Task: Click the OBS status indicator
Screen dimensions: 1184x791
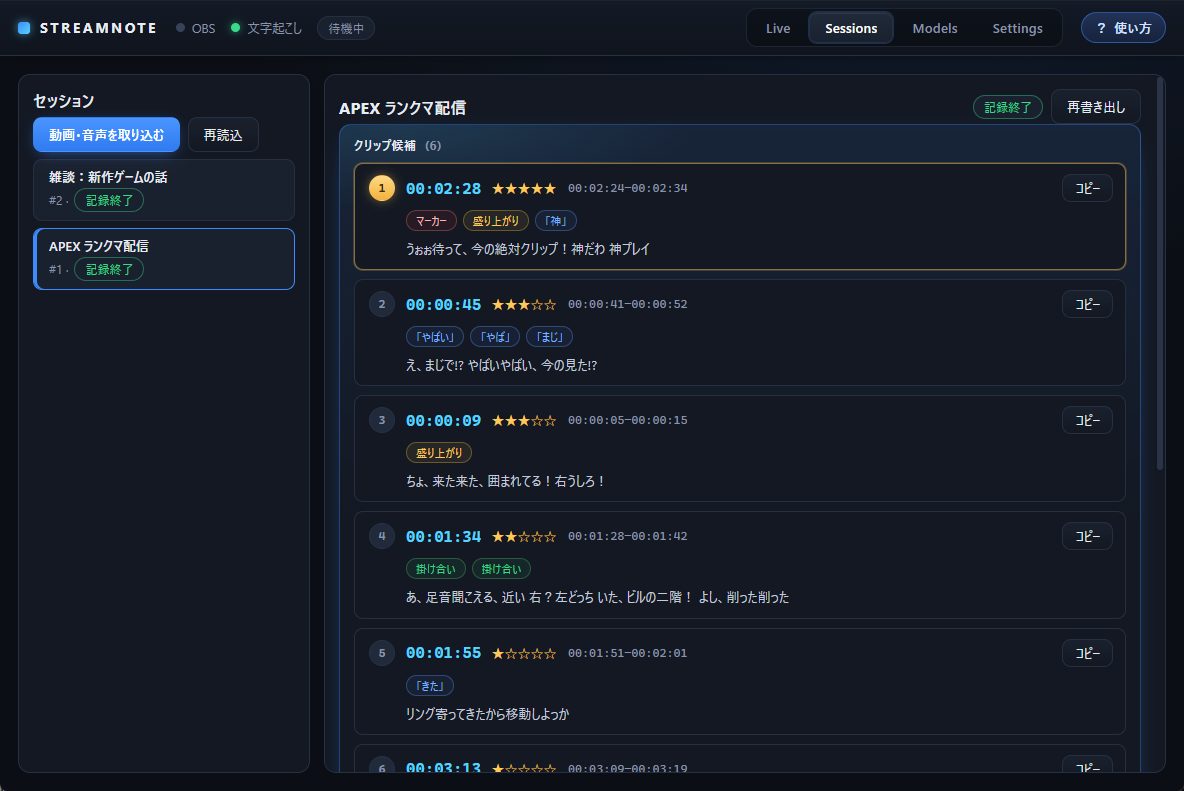Action: coord(196,28)
